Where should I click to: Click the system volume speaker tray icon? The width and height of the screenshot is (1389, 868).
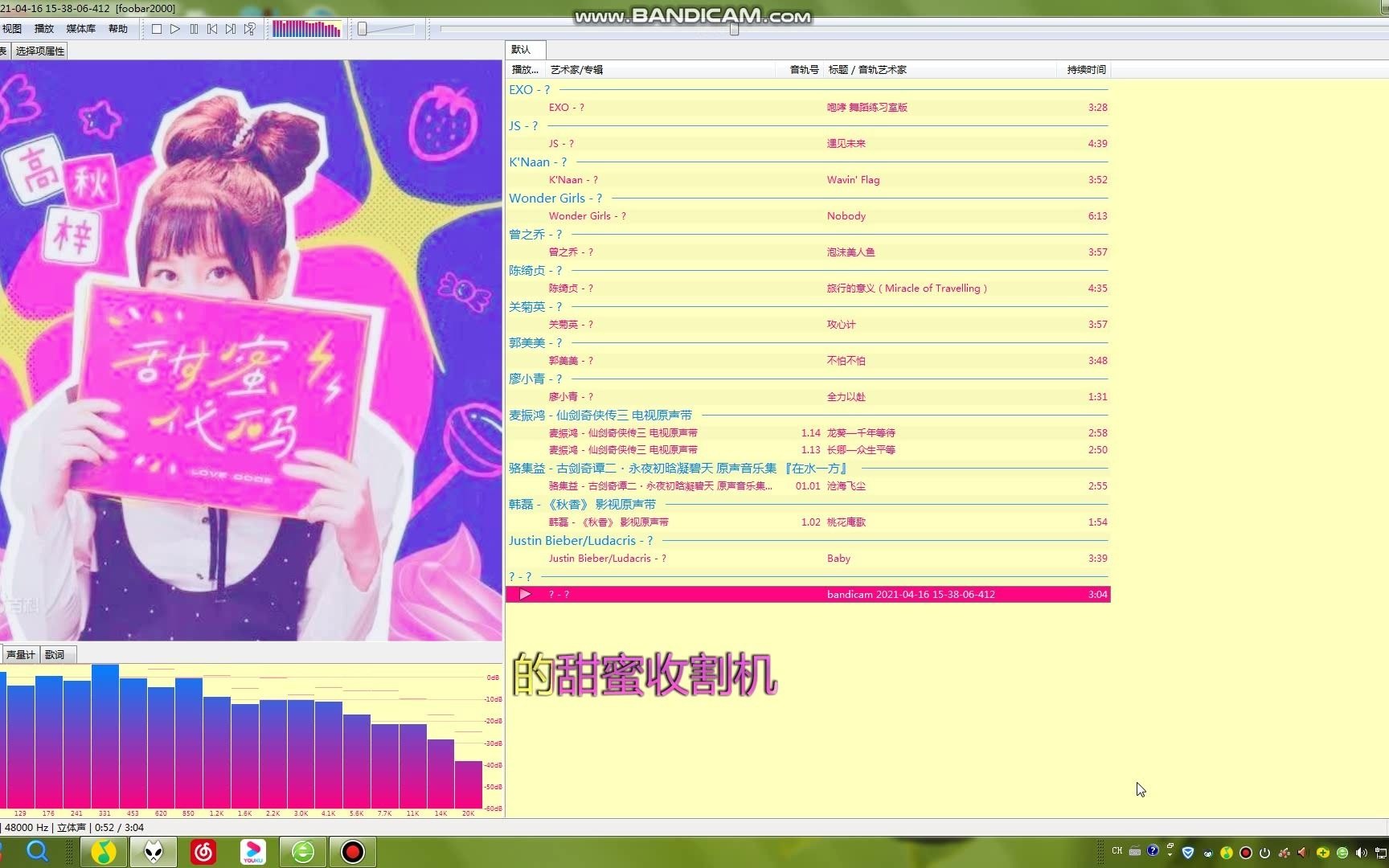click(x=1361, y=852)
